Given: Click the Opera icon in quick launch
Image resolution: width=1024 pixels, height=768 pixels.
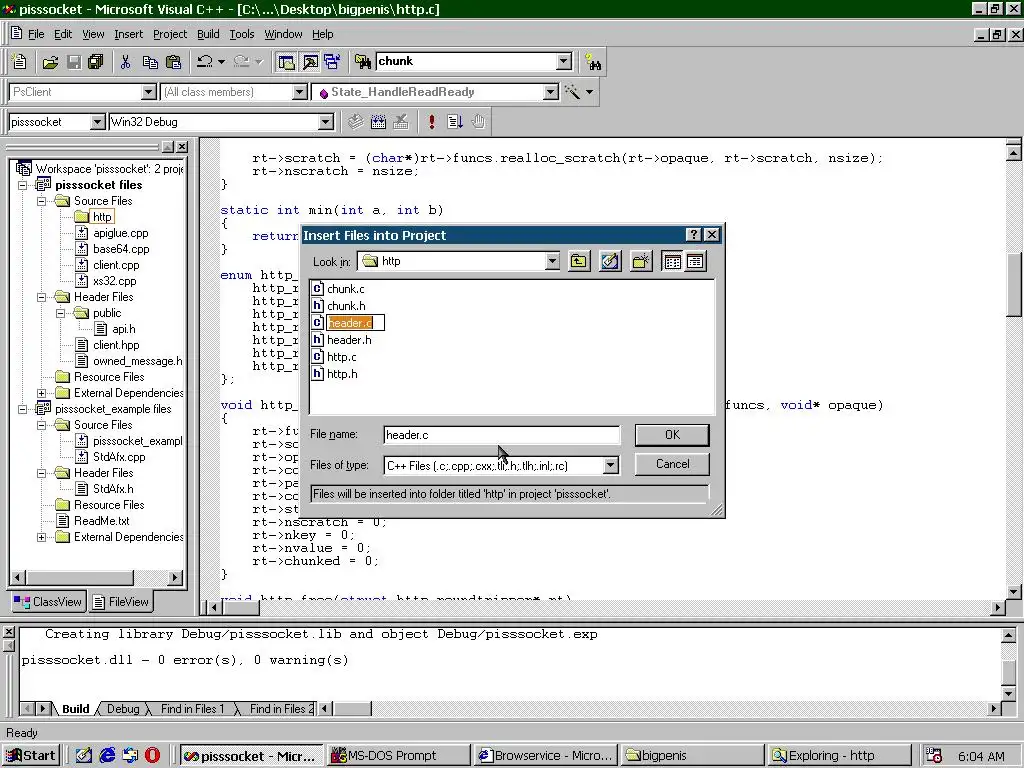Looking at the screenshot, I should click(152, 756).
